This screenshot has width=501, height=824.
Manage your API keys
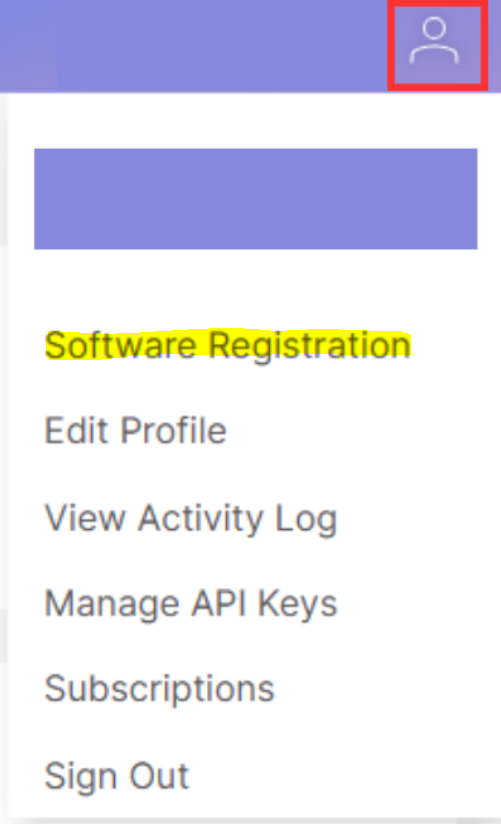tap(191, 603)
